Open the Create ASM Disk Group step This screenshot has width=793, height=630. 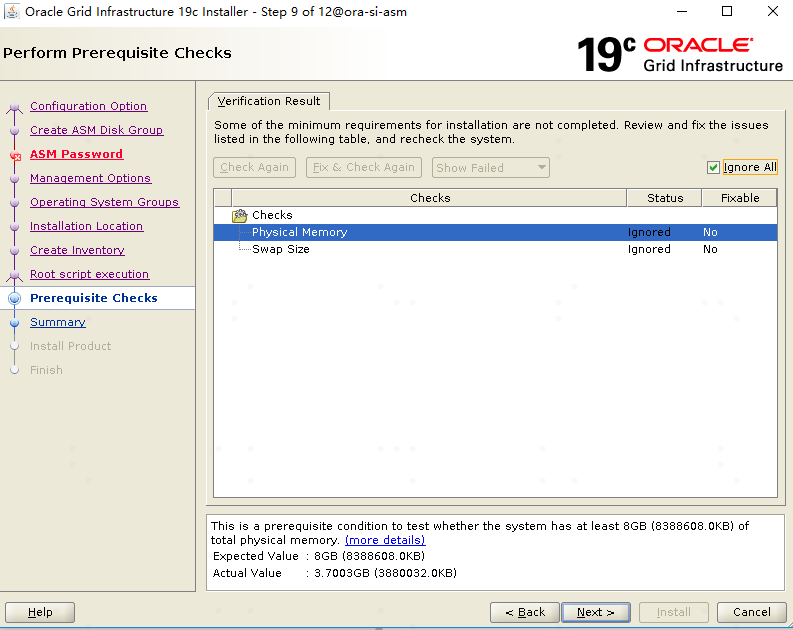pyautogui.click(x=96, y=130)
